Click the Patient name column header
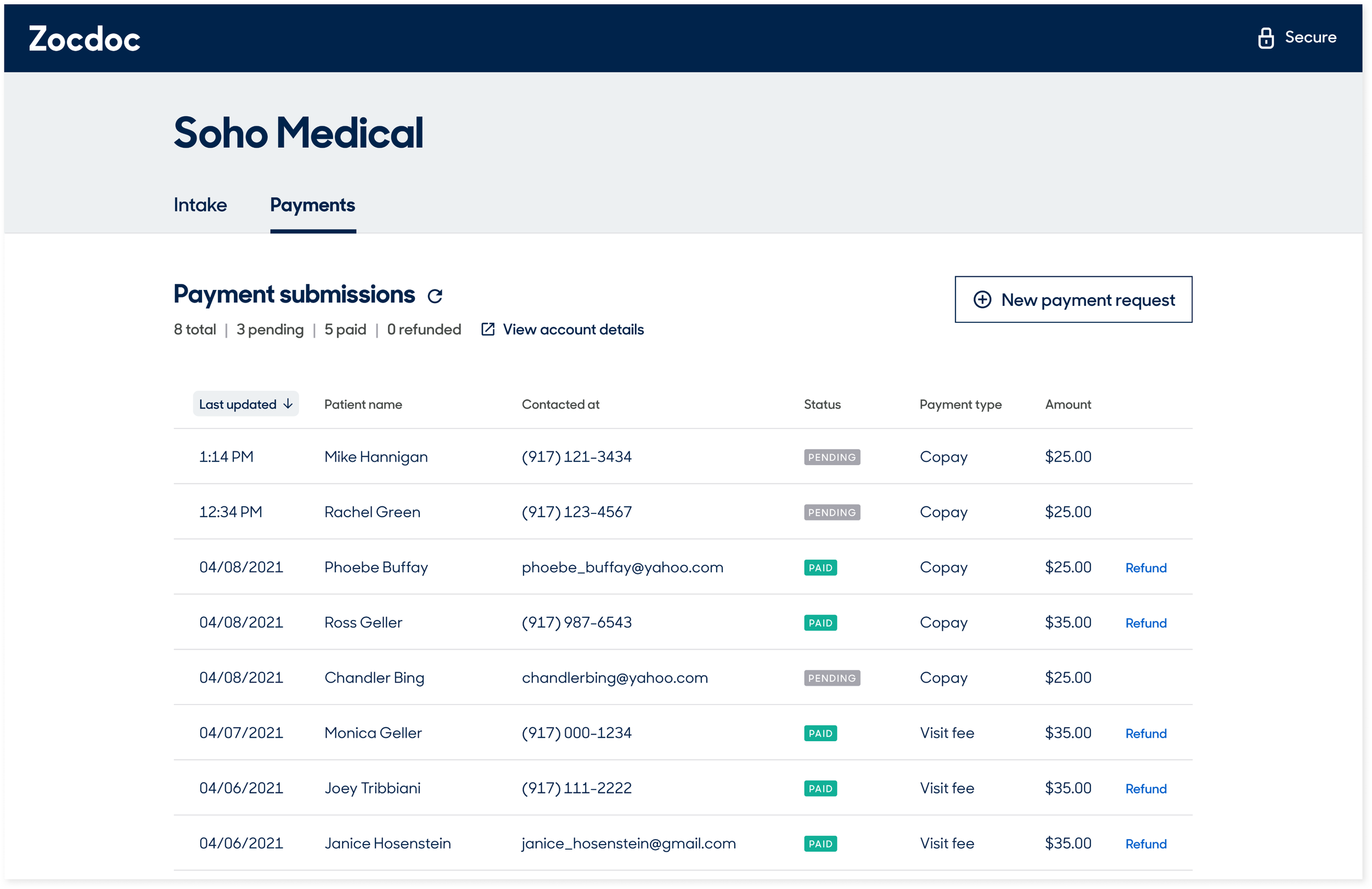This screenshot has width=1372, height=889. coord(363,404)
